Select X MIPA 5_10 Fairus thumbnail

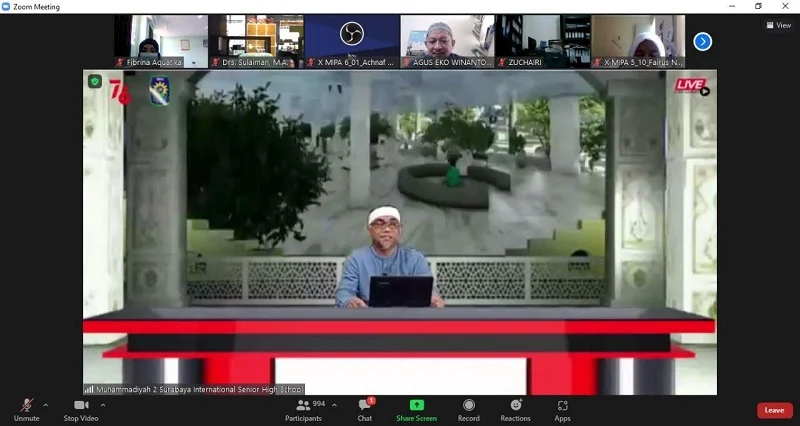pos(638,41)
